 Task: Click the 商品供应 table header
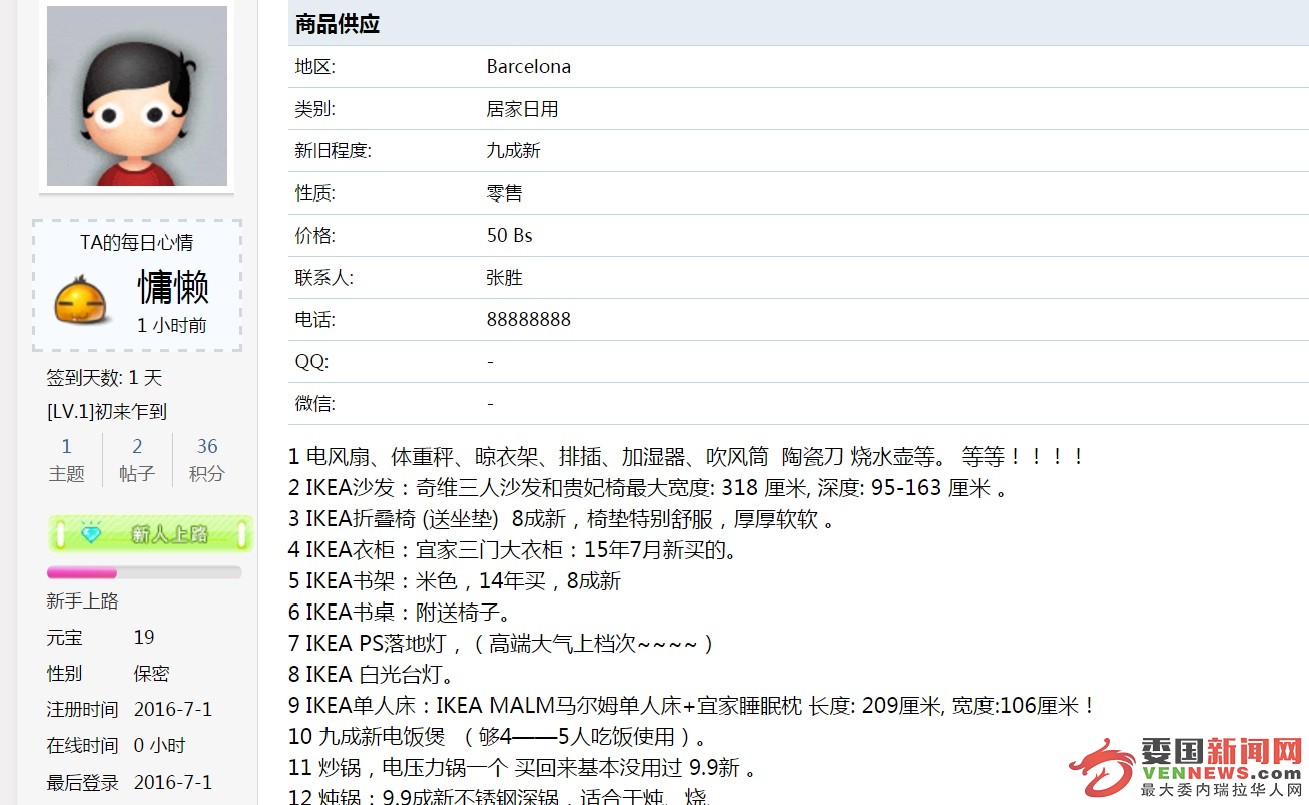[x=798, y=23]
